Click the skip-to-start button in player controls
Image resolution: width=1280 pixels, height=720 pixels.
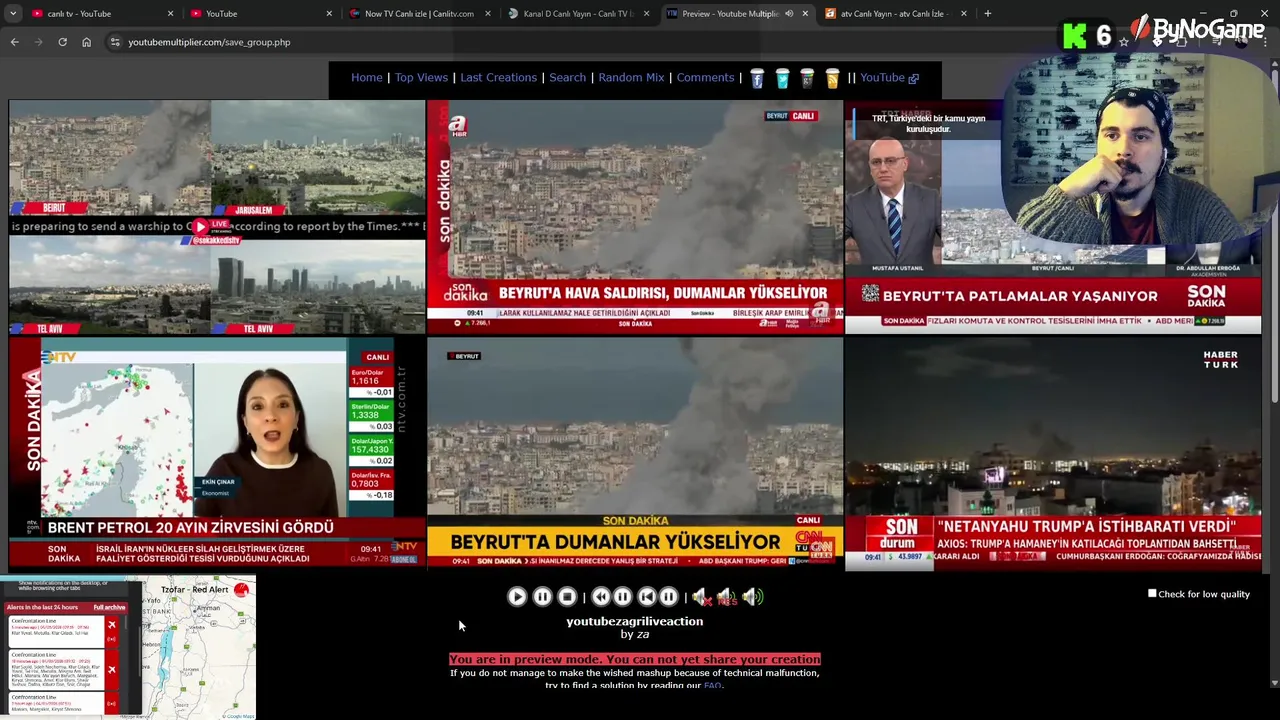tap(647, 597)
